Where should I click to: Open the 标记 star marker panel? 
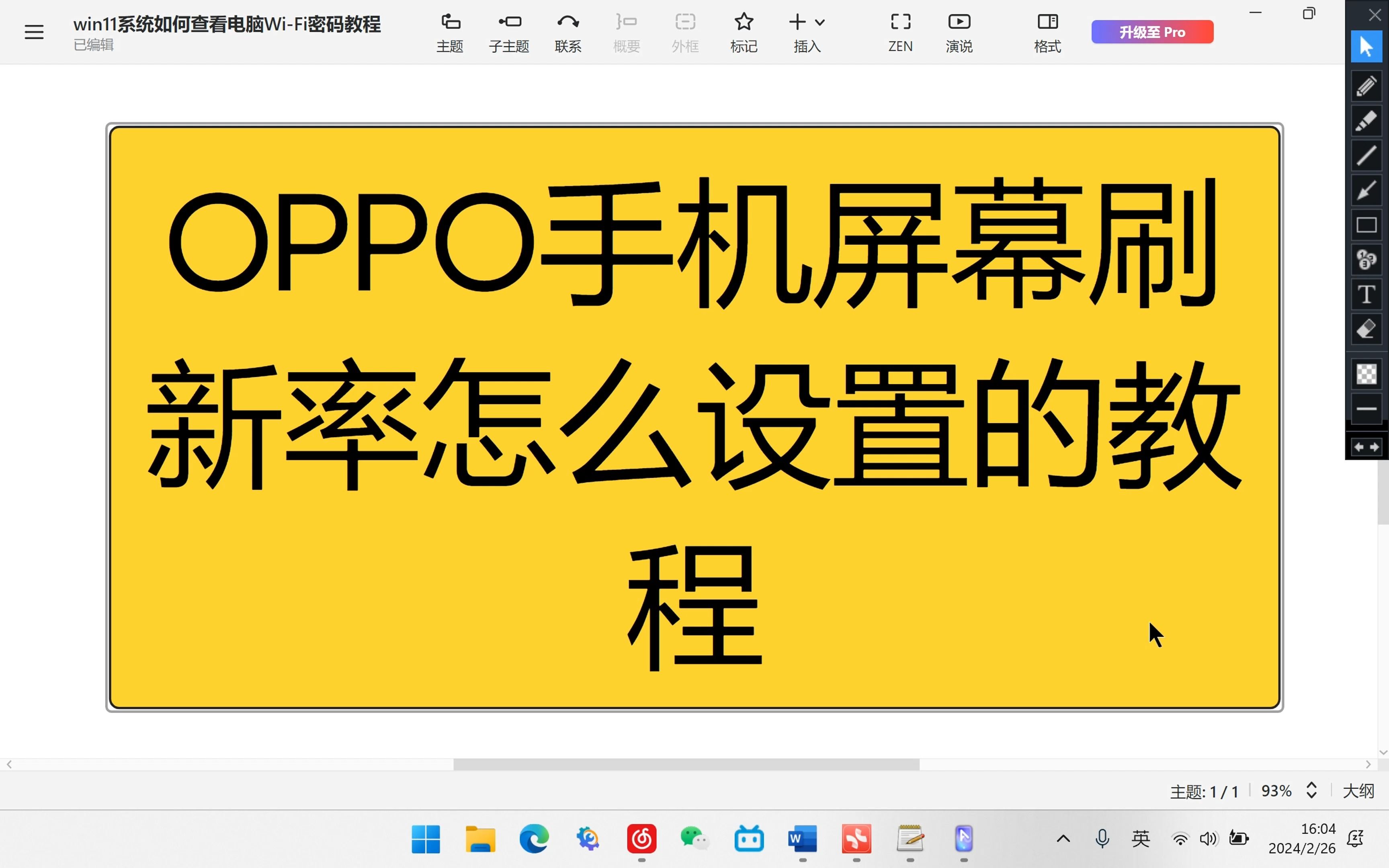[744, 33]
